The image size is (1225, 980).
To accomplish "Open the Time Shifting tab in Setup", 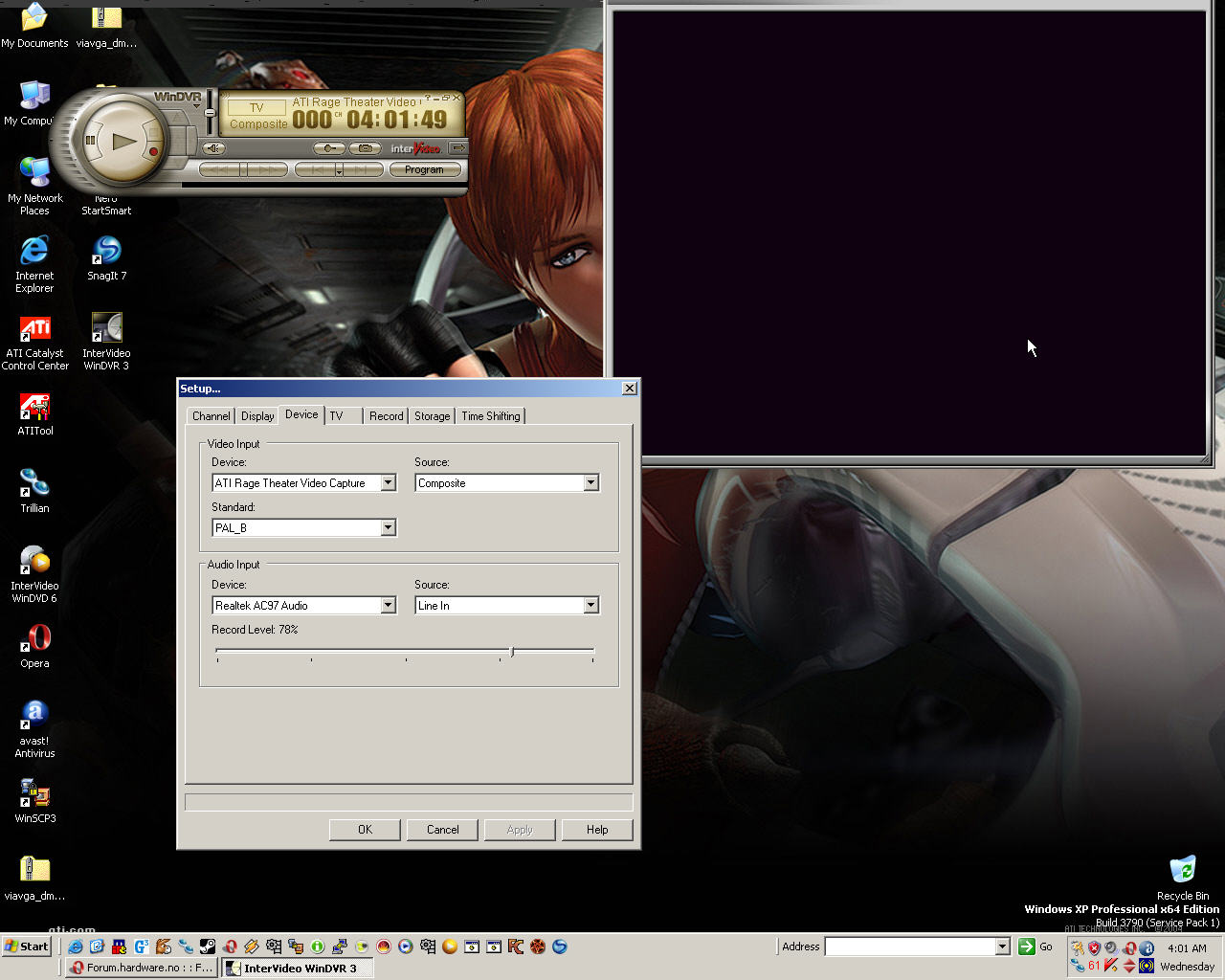I will (491, 416).
